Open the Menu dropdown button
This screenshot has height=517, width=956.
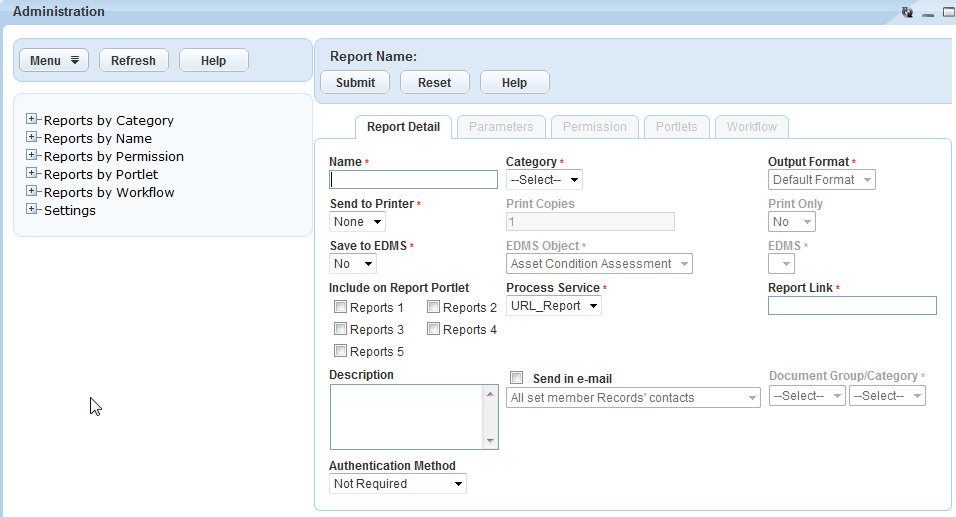(x=54, y=60)
